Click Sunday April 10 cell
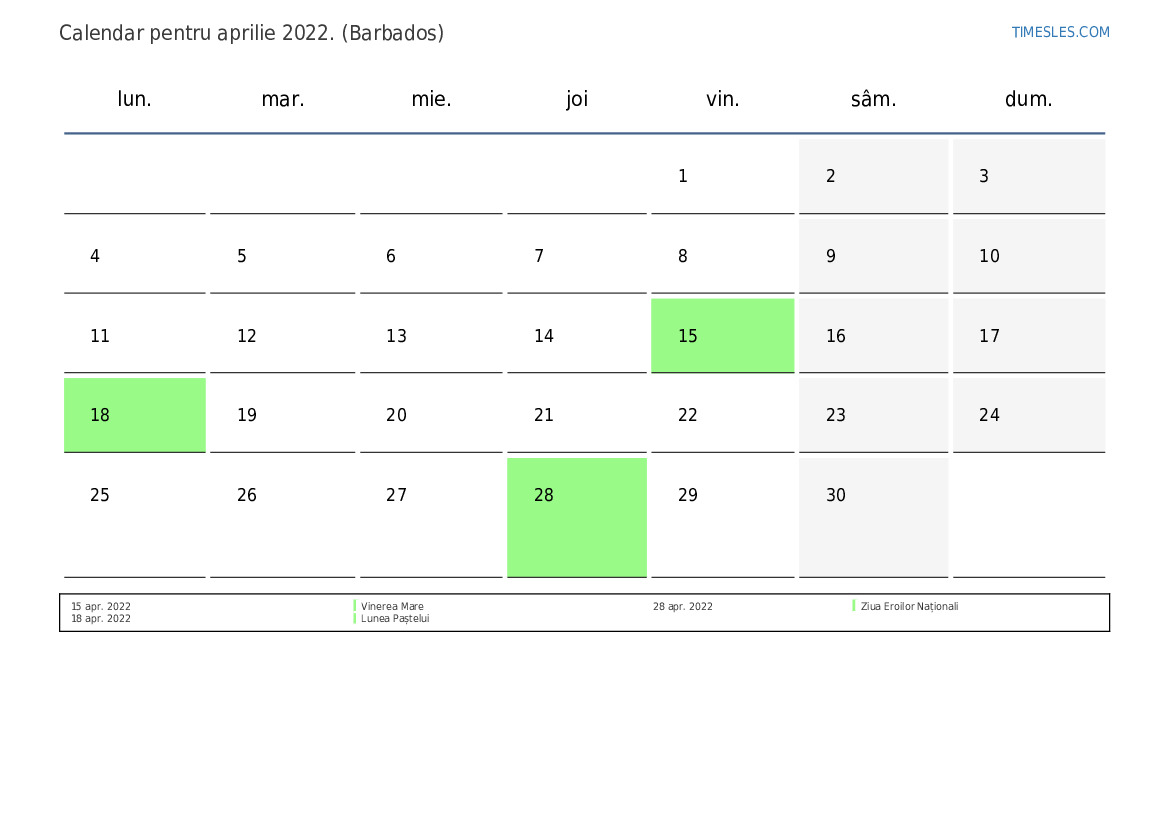 tap(1028, 255)
